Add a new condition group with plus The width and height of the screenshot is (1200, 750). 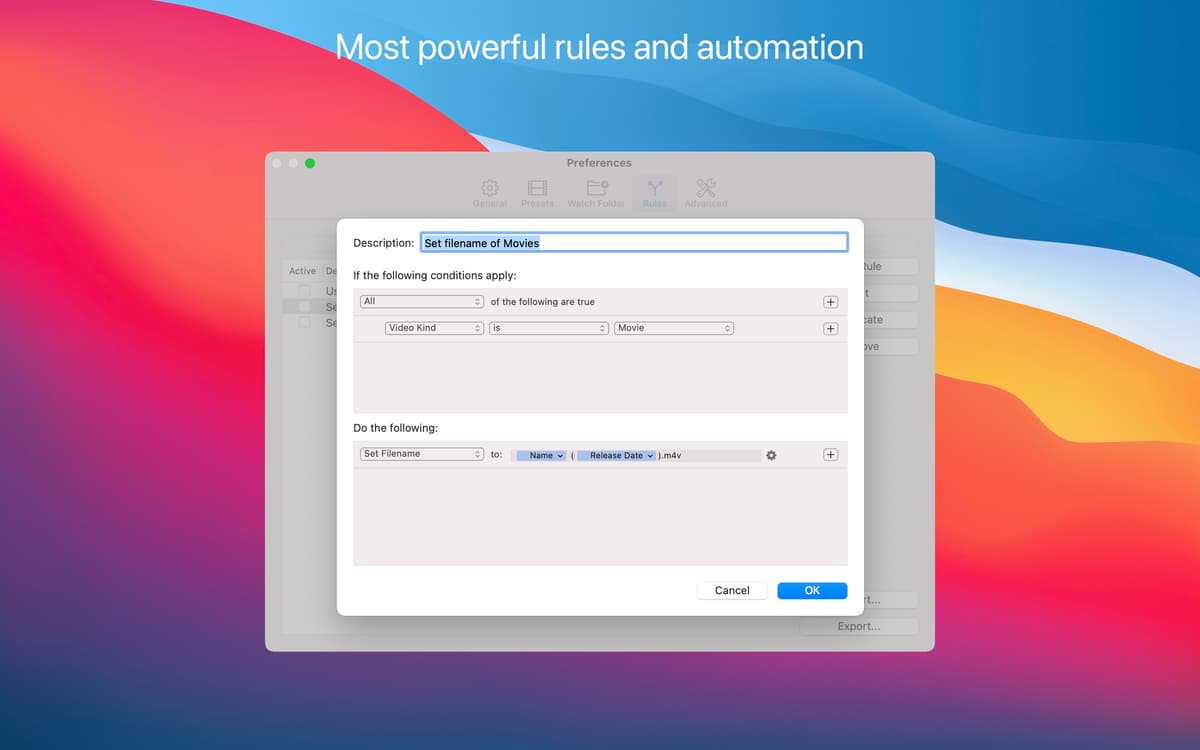pos(830,301)
